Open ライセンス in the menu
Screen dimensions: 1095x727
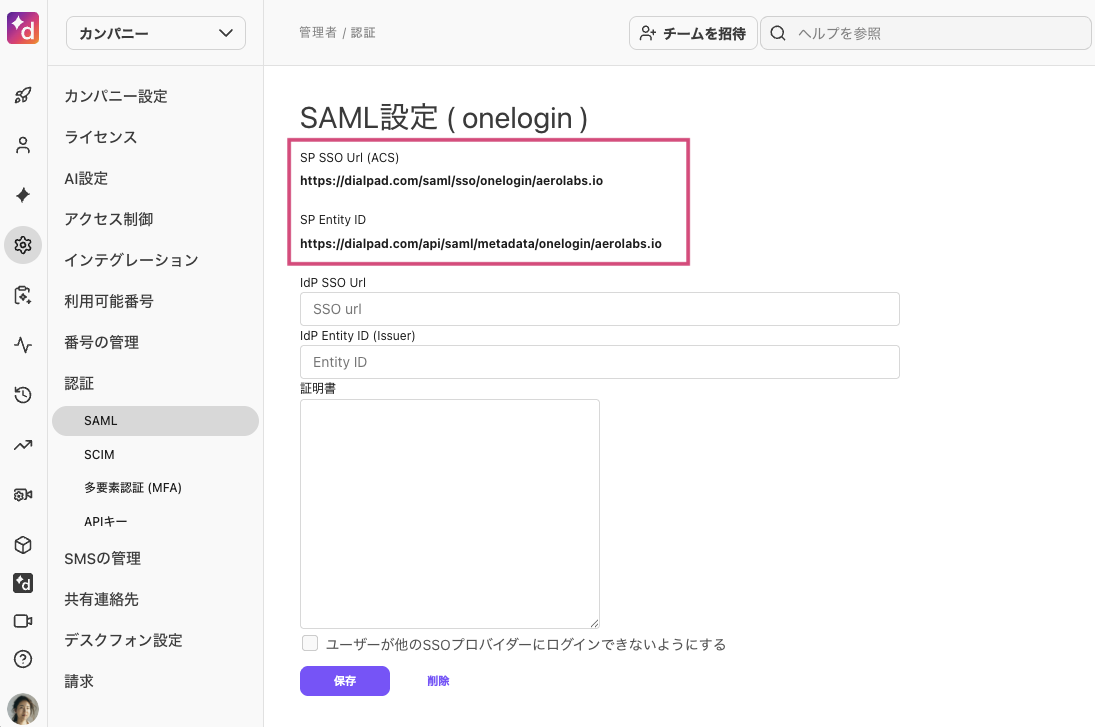click(101, 138)
